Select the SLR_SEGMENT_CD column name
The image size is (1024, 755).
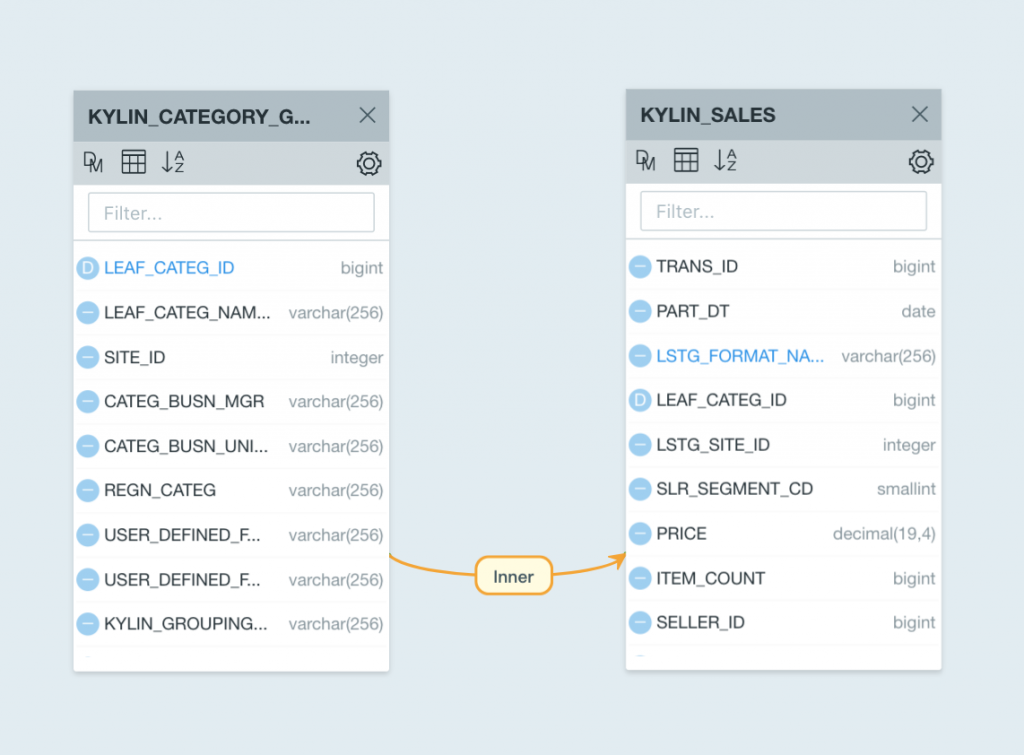735,489
